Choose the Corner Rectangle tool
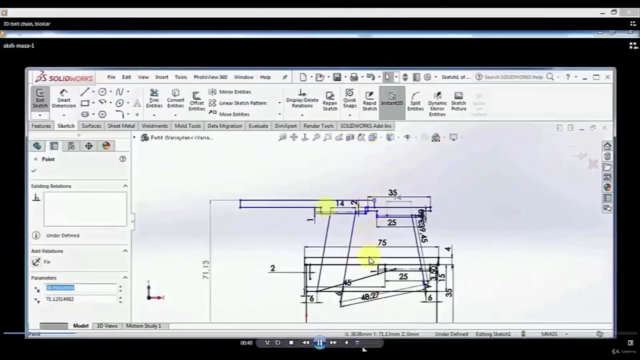Image resolution: width=640 pixels, height=360 pixels. pos(84,103)
